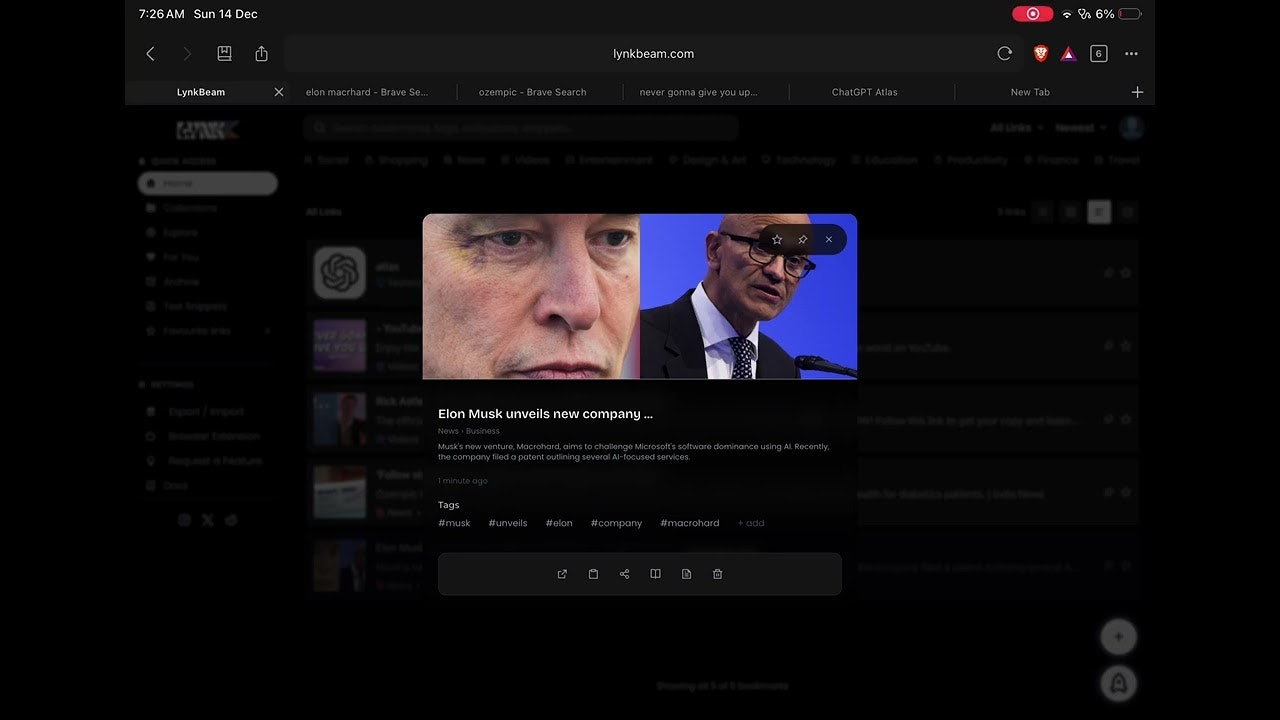Image resolution: width=1280 pixels, height=720 pixels.
Task: Open the notes document icon
Action: 686,574
